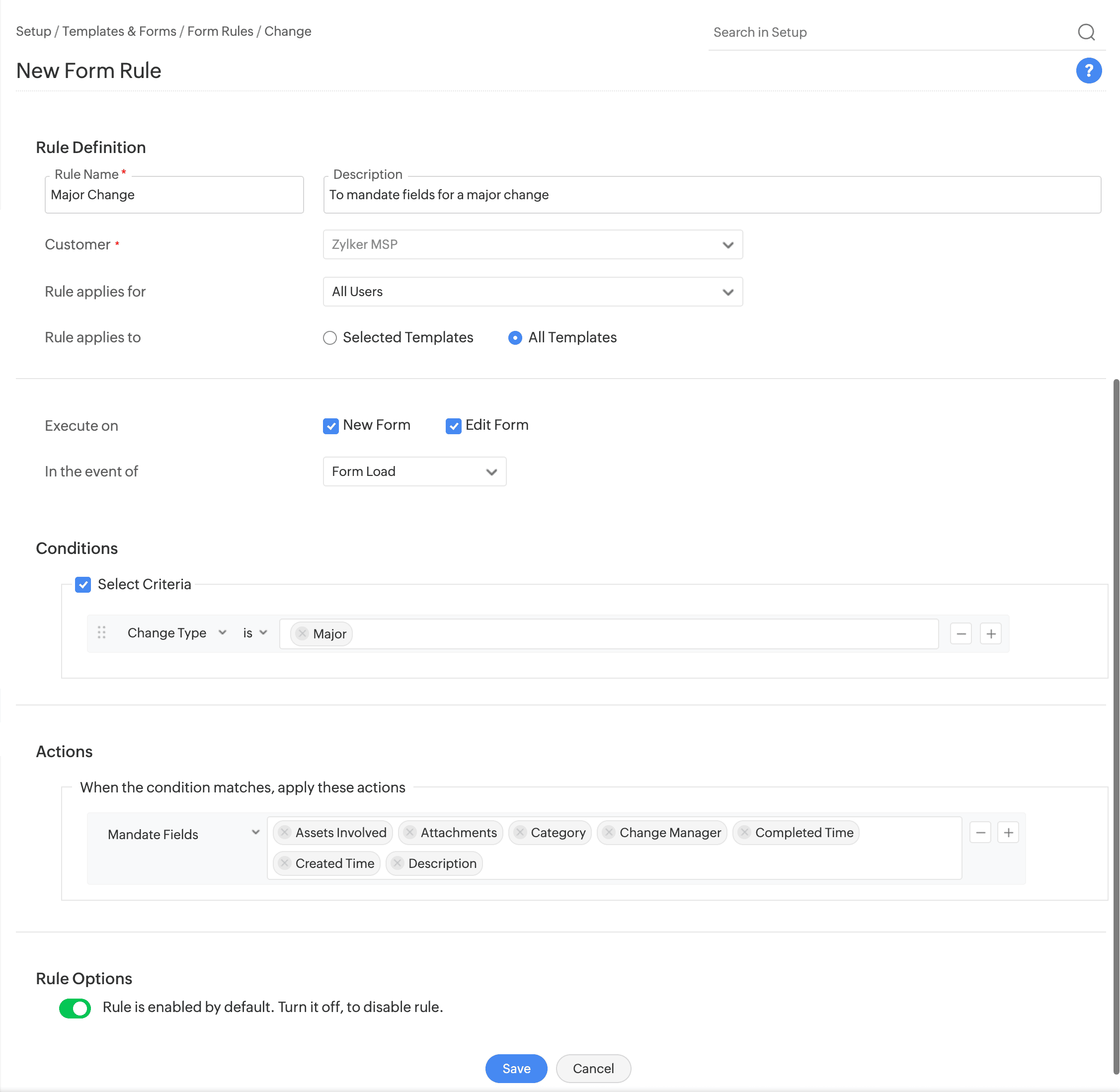1120x1092 pixels.
Task: Navigate to Templates & Forms breadcrumb
Action: point(119,31)
